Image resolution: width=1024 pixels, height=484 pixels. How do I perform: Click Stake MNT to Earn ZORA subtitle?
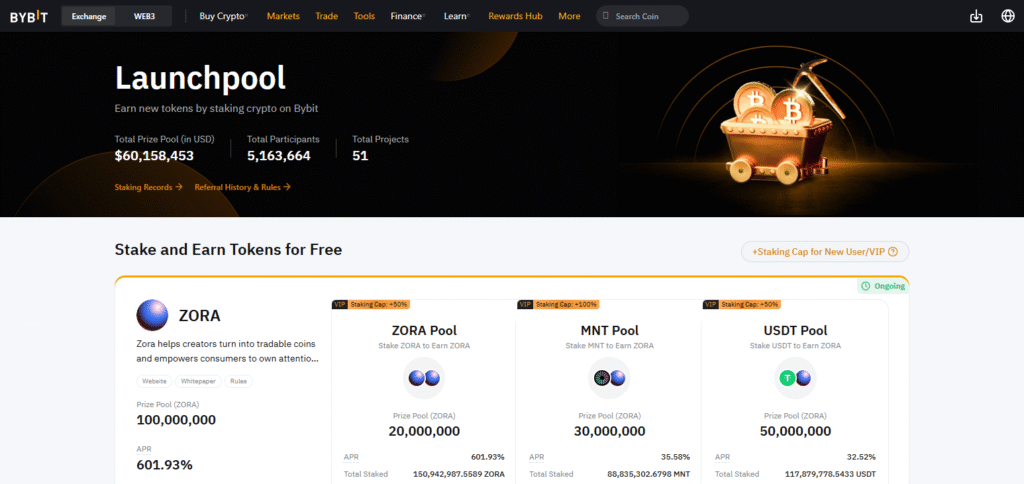(x=609, y=346)
